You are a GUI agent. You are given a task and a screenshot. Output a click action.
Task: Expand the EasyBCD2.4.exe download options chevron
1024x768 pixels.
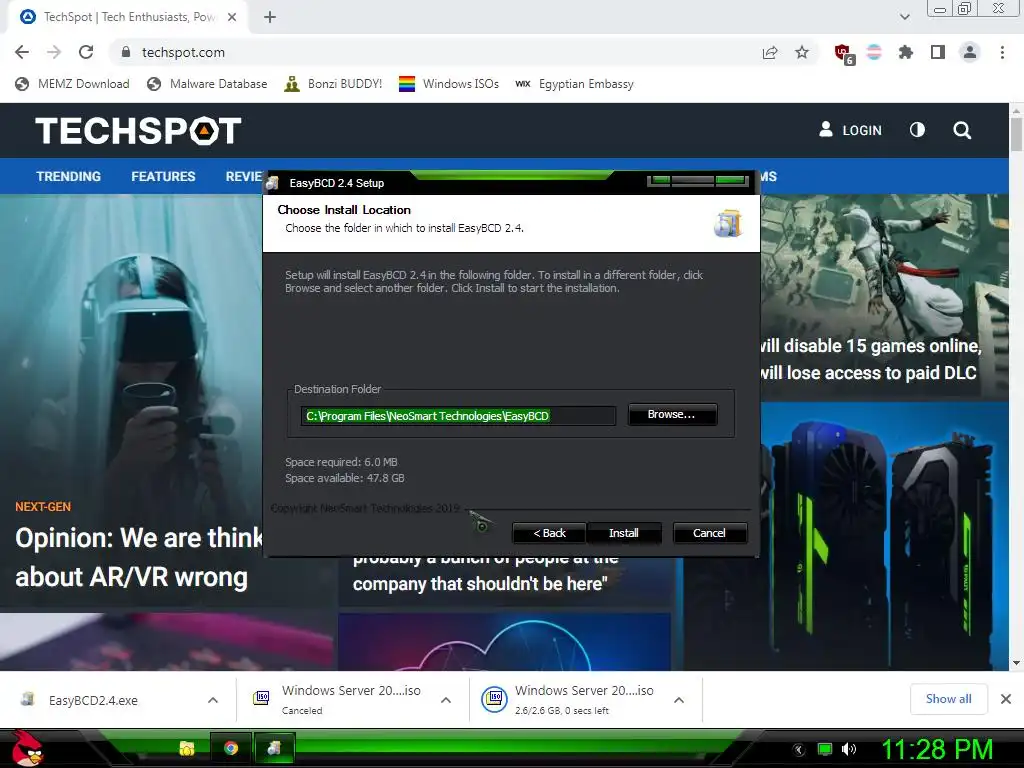click(213, 700)
